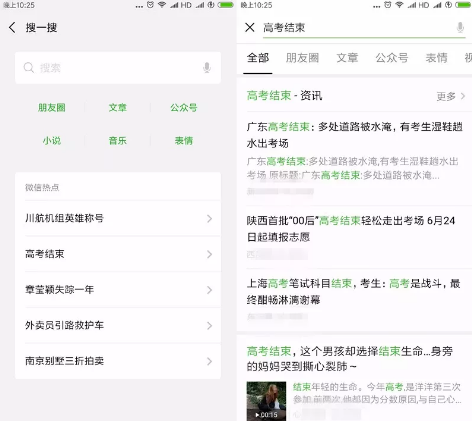The height and width of the screenshot is (436, 472).
Task: Open hot topic 川航机组英雄称号
Action: point(118,218)
